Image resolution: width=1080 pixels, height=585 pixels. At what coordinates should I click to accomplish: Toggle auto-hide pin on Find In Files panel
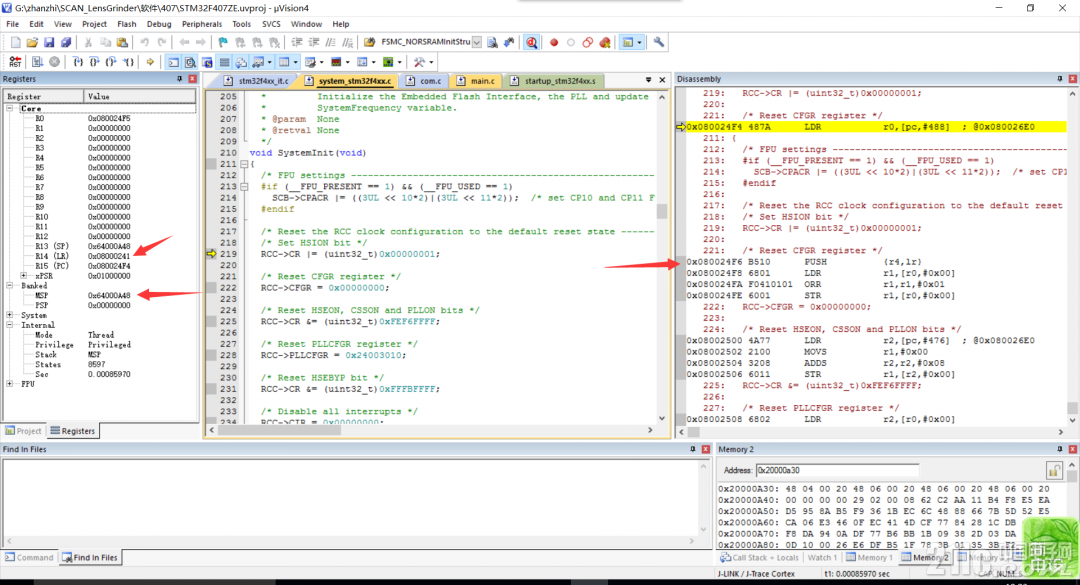[x=693, y=449]
